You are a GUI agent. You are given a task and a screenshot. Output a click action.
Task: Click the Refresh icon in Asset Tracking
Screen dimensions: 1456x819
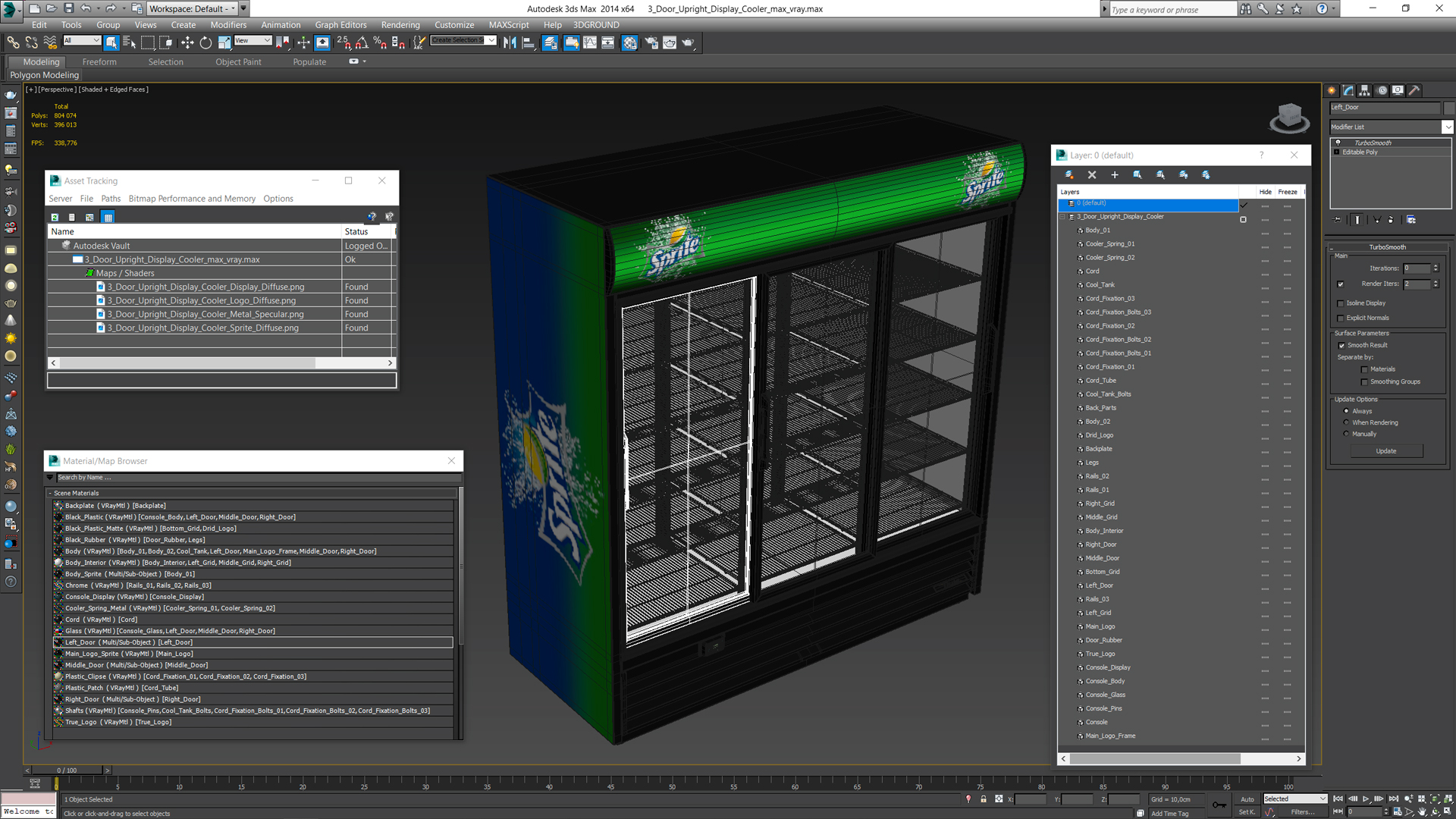55,217
